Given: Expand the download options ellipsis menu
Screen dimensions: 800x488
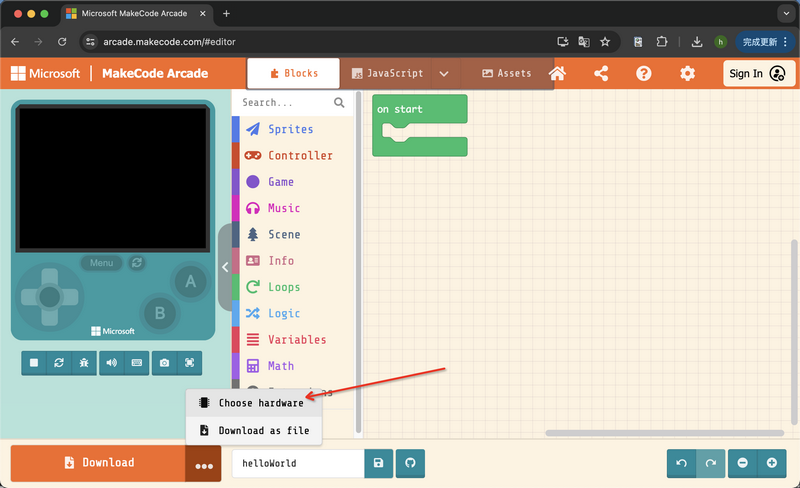Looking at the screenshot, I should (203, 465).
